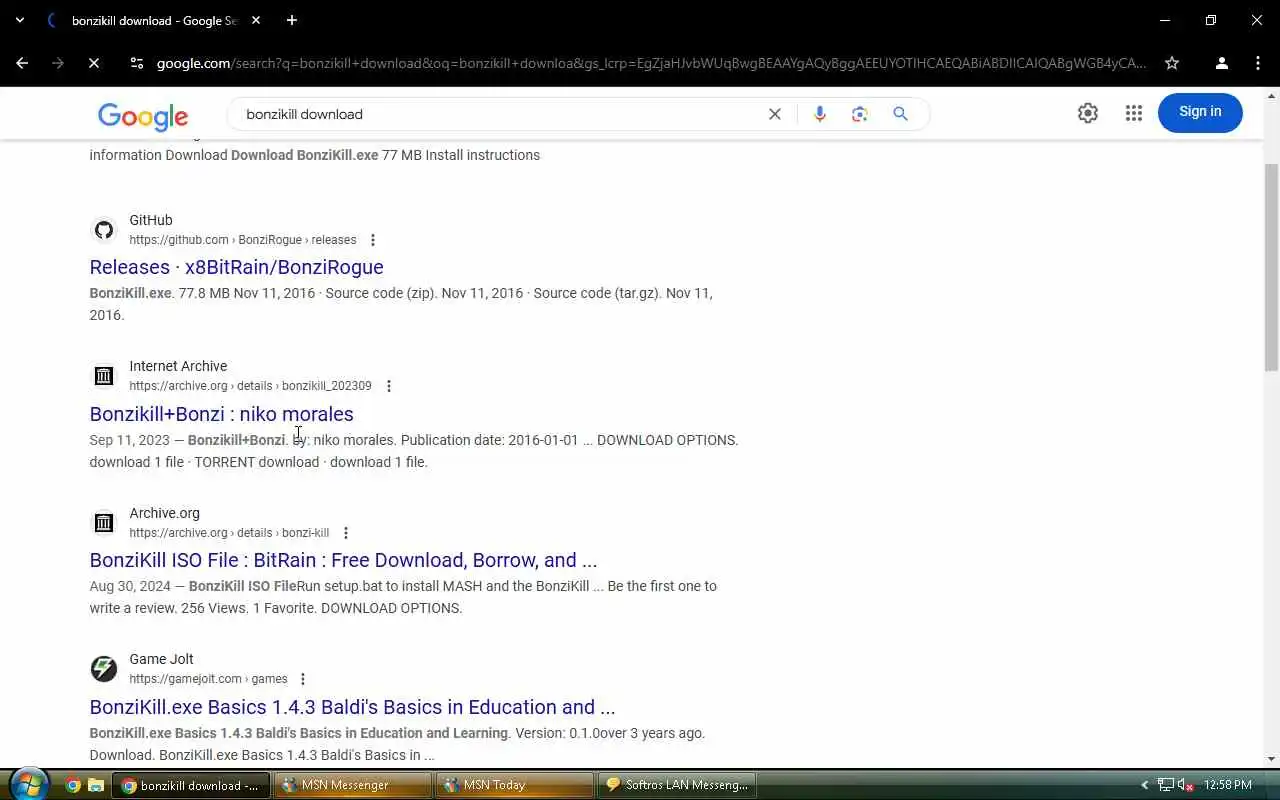Viewport: 1280px width, 800px height.
Task: Click the Internet Archive favicon
Action: pos(104,376)
